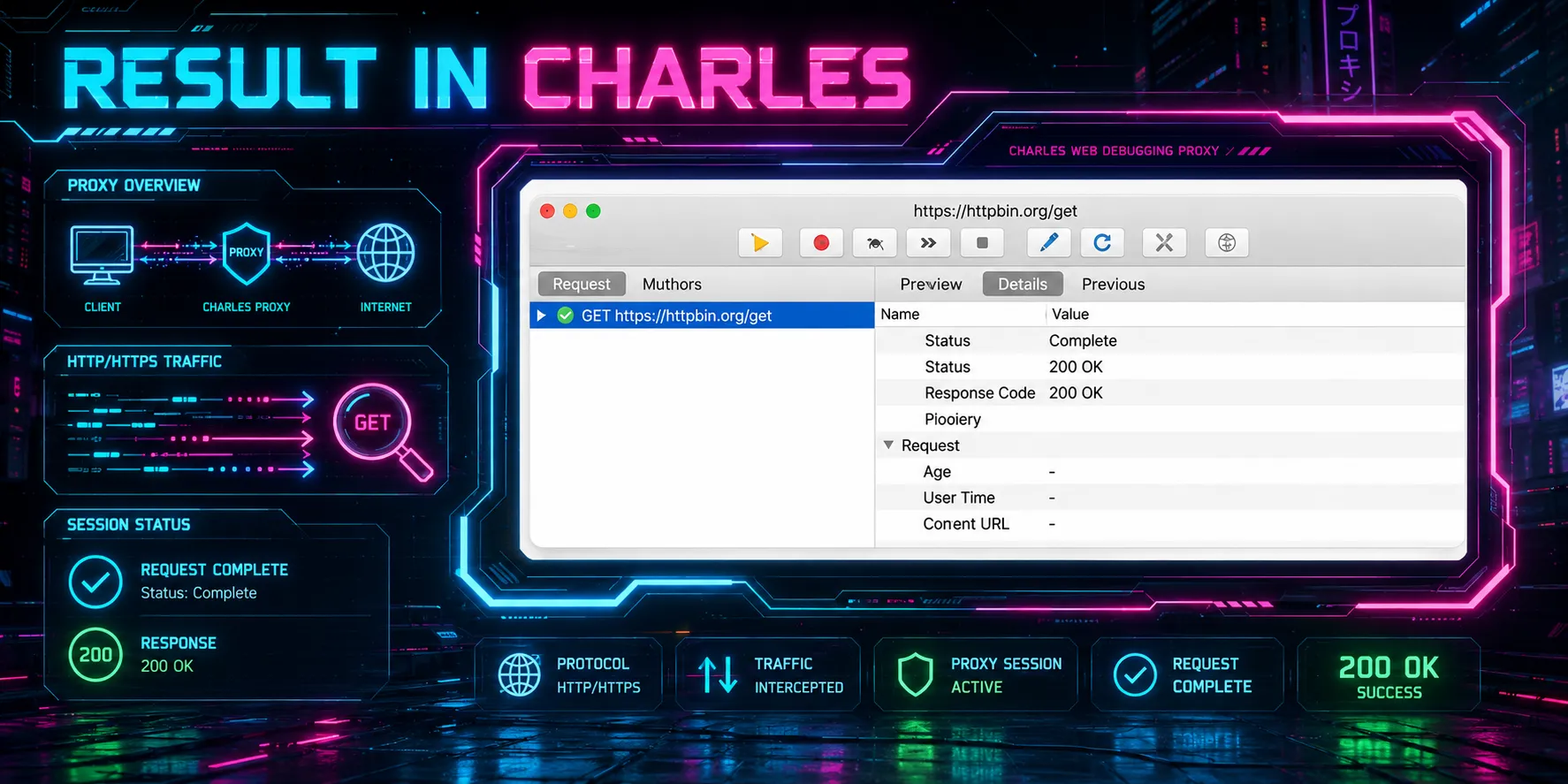Click the 'Age' row label
This screenshot has height=784, width=1568.
tap(937, 471)
